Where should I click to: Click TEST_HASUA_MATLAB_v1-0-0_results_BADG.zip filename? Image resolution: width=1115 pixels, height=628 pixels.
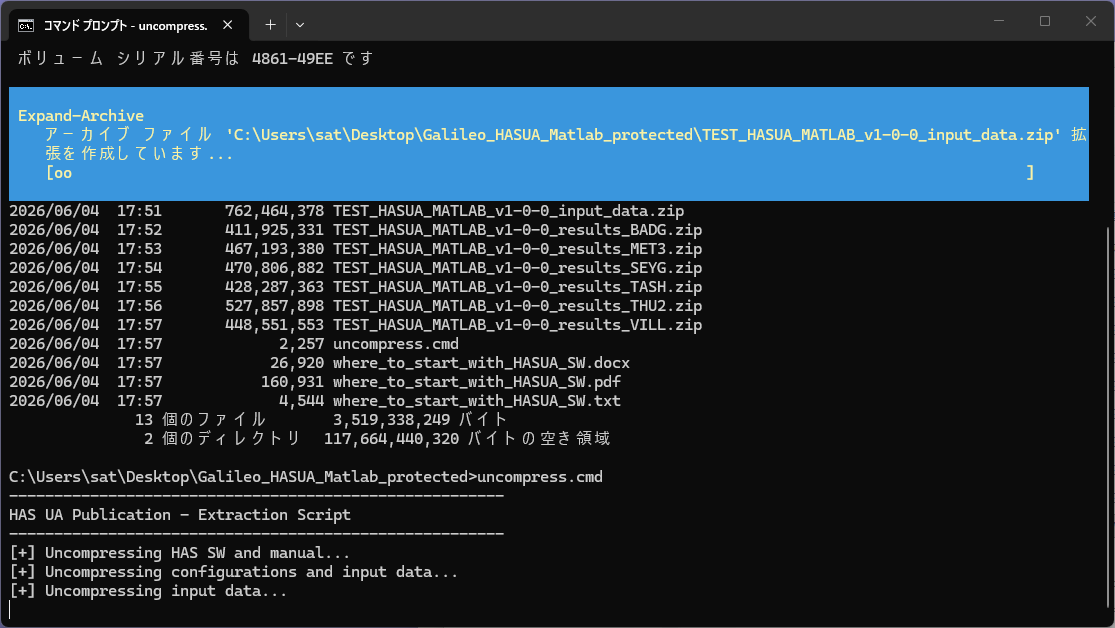pos(518,230)
